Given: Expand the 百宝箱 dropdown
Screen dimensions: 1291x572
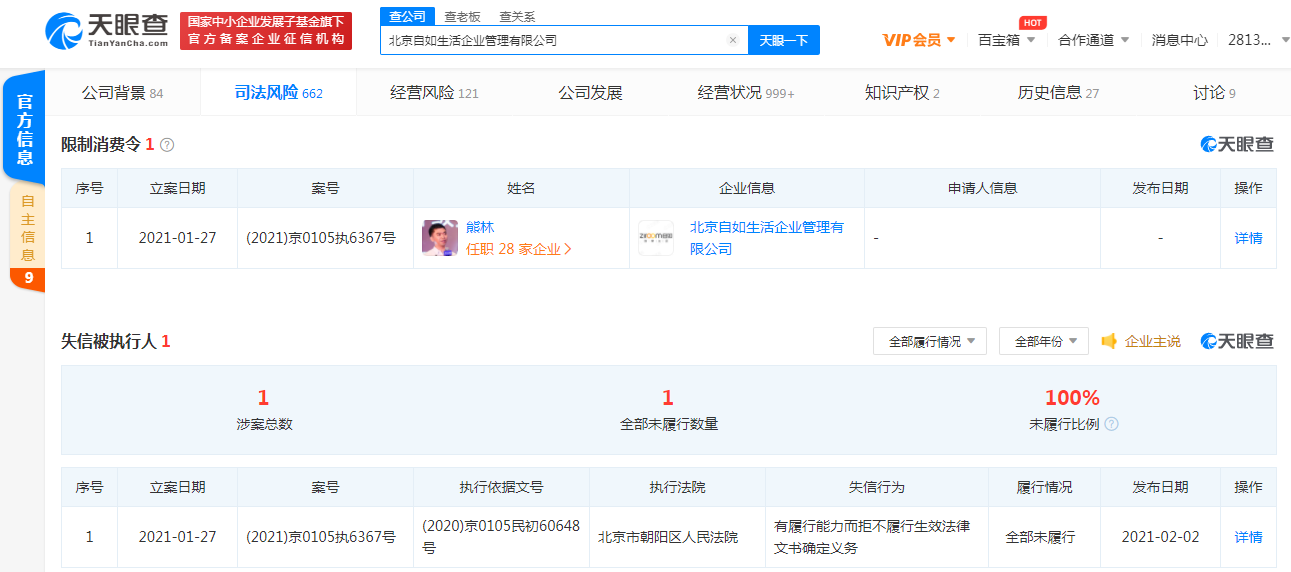Looking at the screenshot, I should (1006, 40).
